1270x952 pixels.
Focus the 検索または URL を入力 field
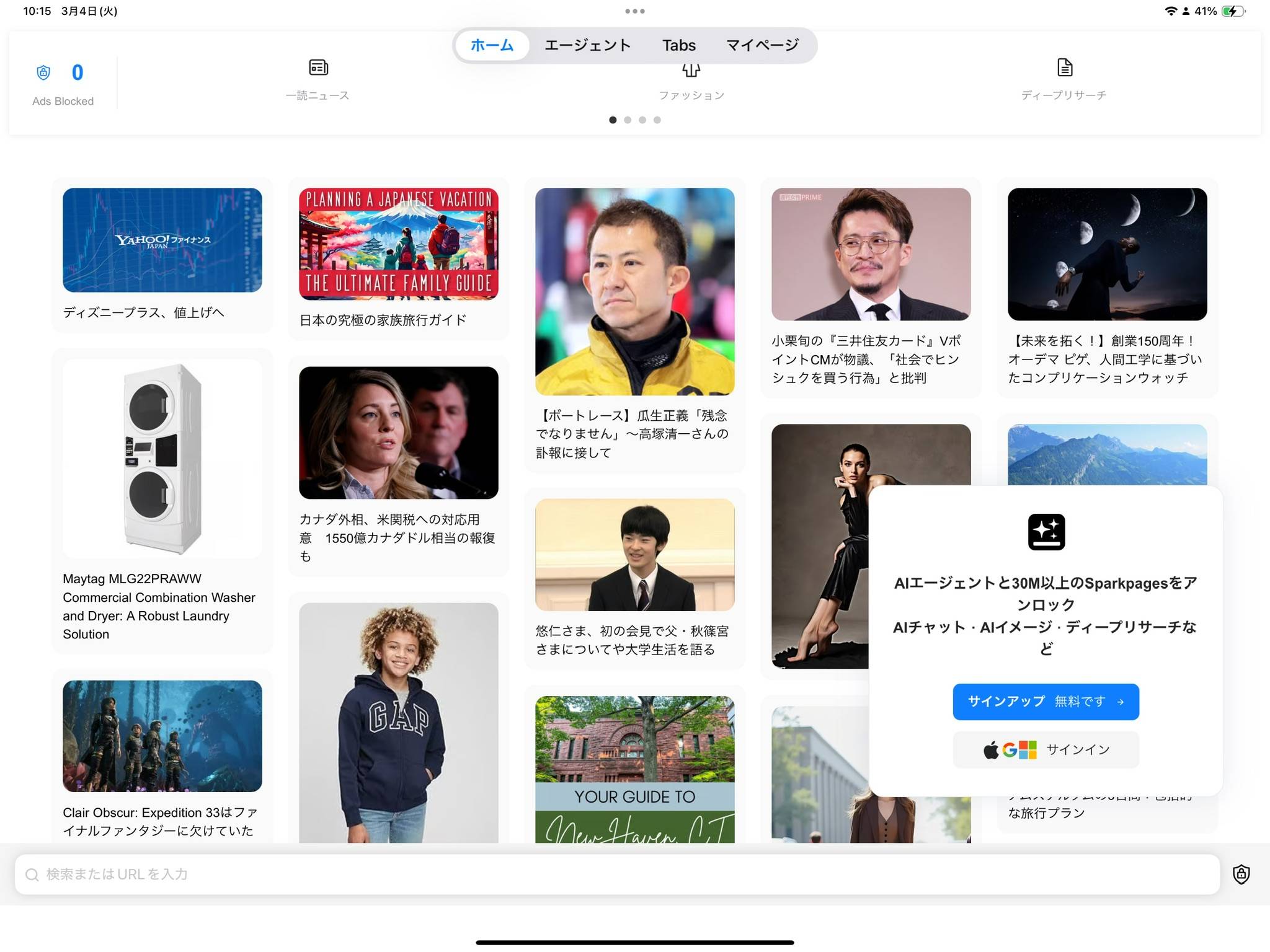pos(617,874)
